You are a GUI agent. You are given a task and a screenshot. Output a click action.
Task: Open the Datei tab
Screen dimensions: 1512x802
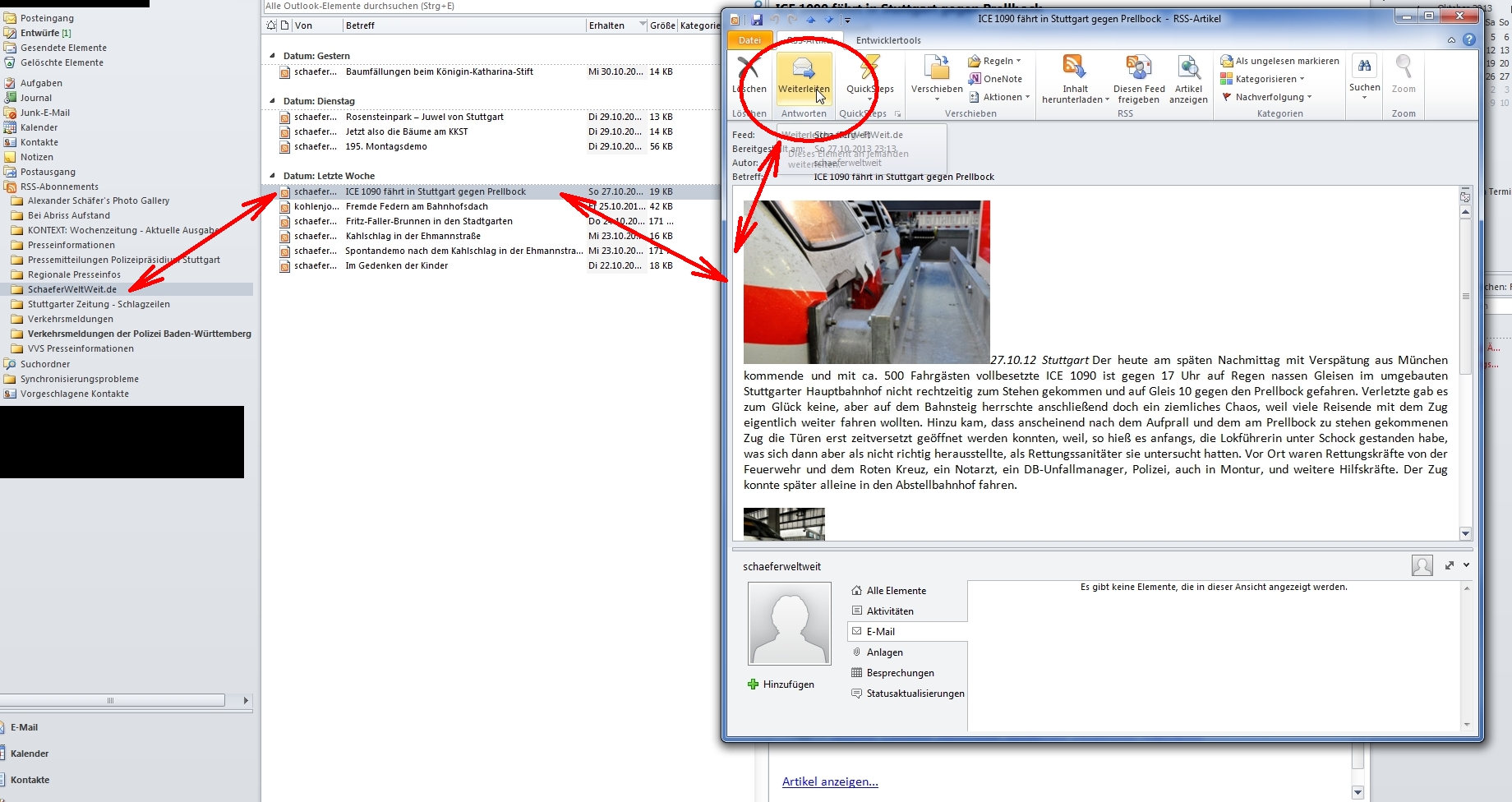click(x=749, y=40)
